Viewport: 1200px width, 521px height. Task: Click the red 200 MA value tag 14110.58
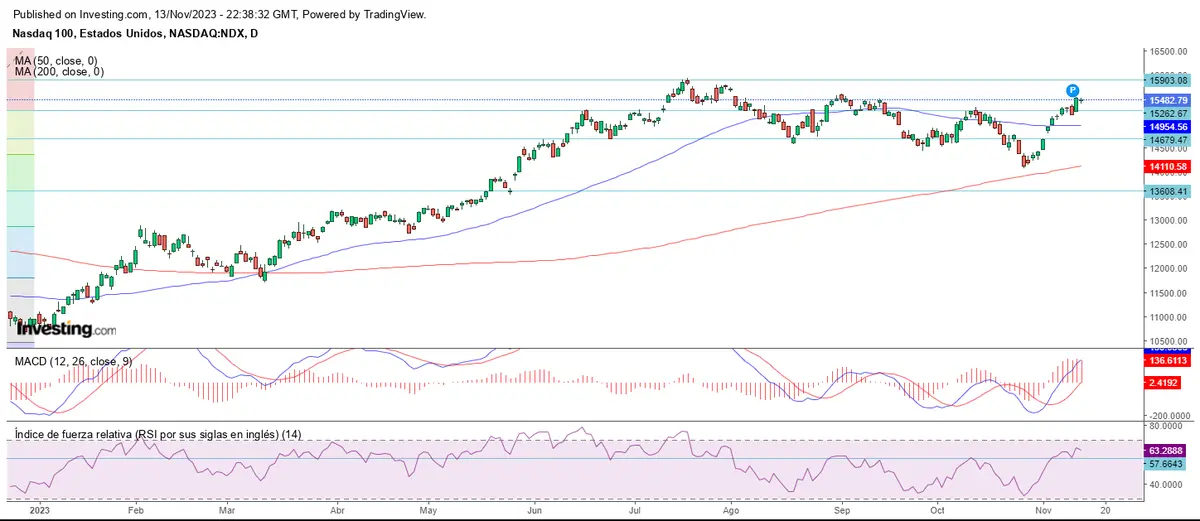pyautogui.click(x=1167, y=166)
